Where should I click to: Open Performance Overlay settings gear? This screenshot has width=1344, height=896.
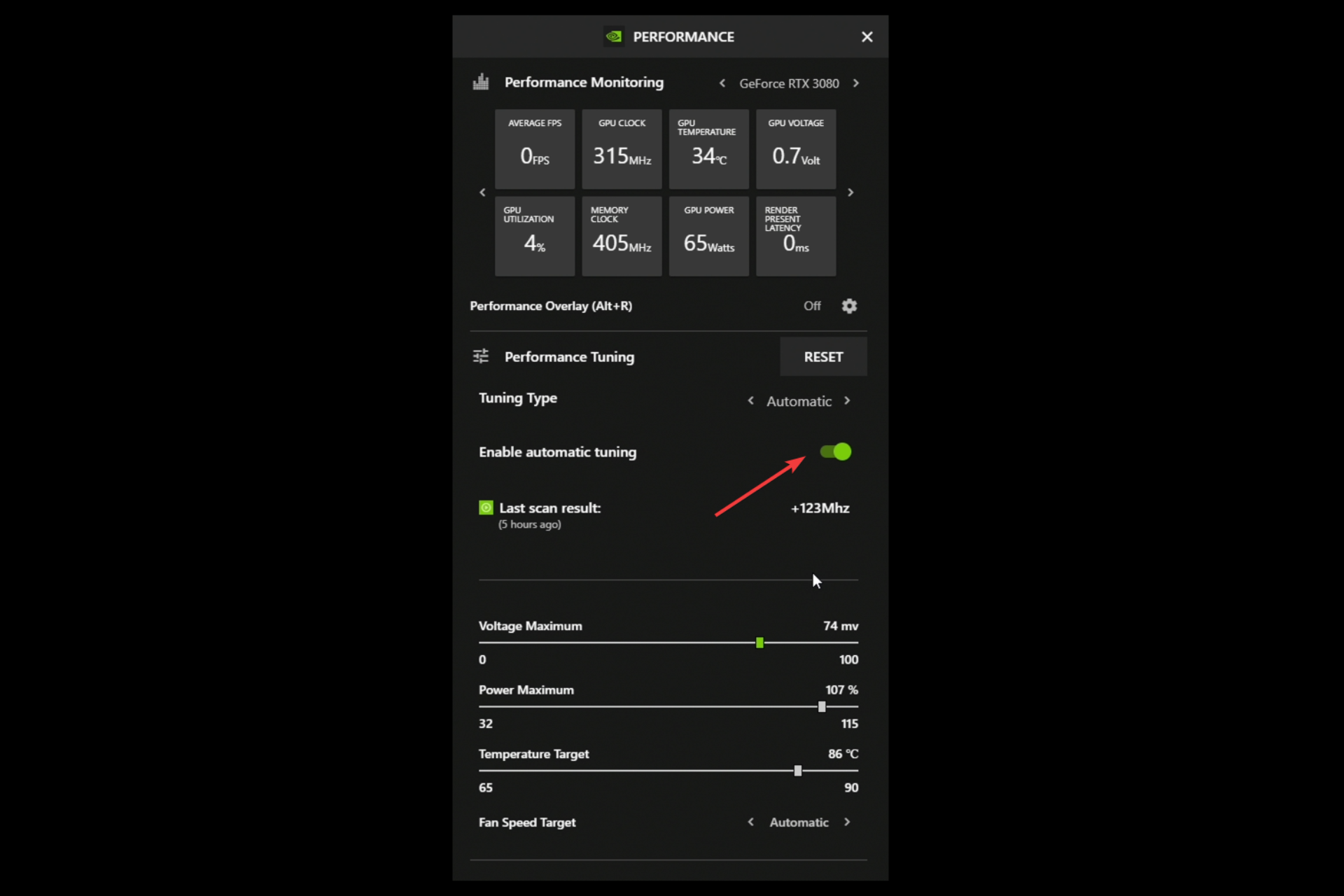click(849, 306)
